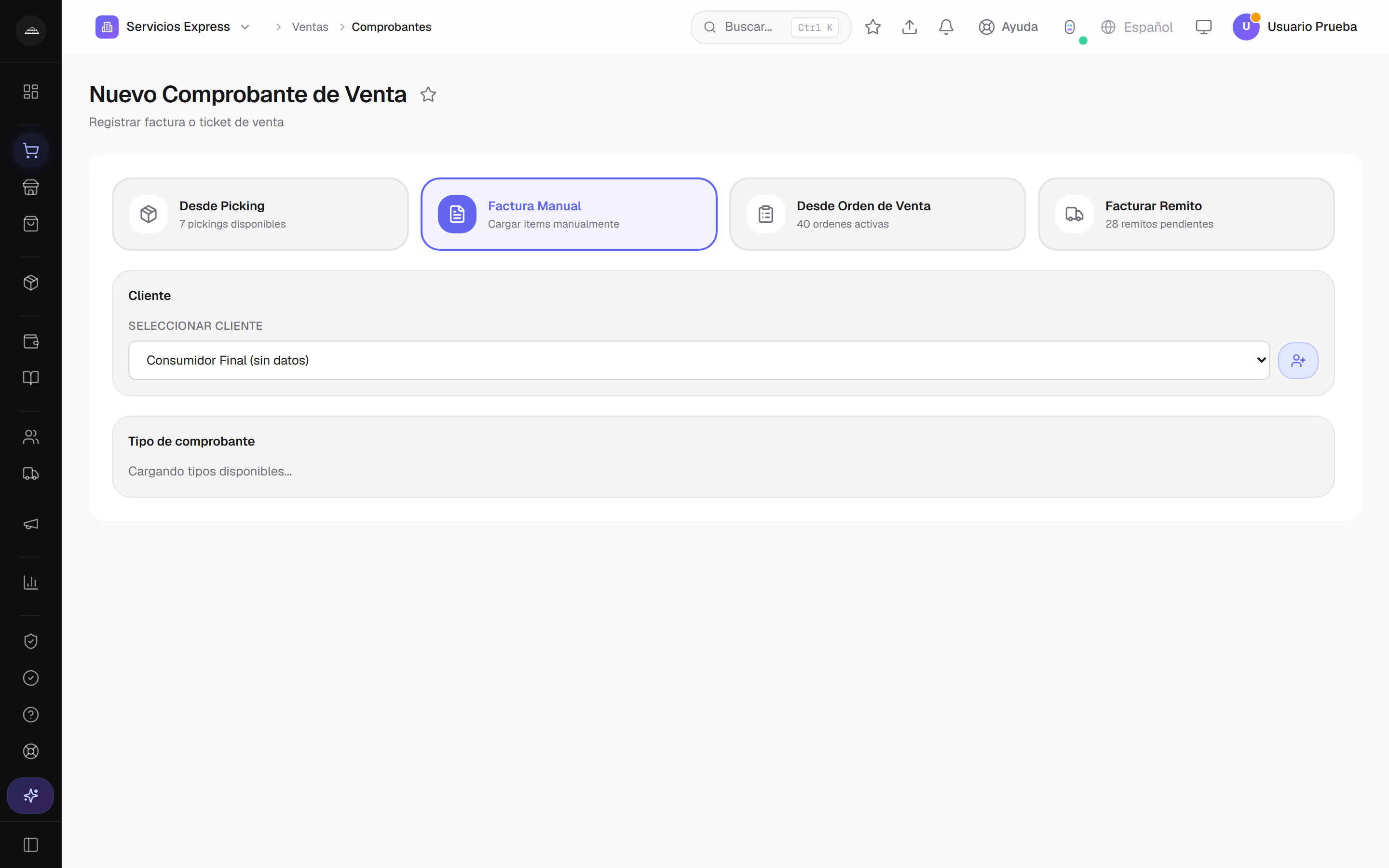Image resolution: width=1389 pixels, height=868 pixels.
Task: Click the Comprobantes breadcrumb
Action: pyautogui.click(x=392, y=27)
